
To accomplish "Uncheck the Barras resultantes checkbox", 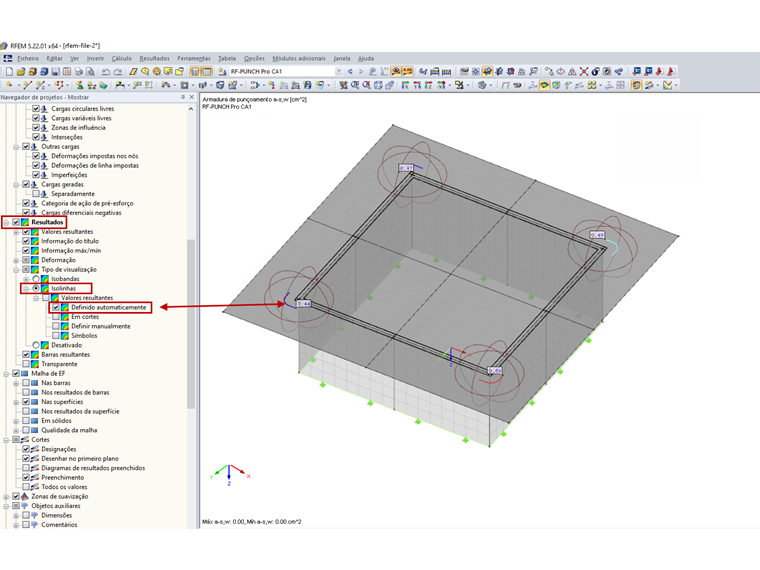I will 26,354.
